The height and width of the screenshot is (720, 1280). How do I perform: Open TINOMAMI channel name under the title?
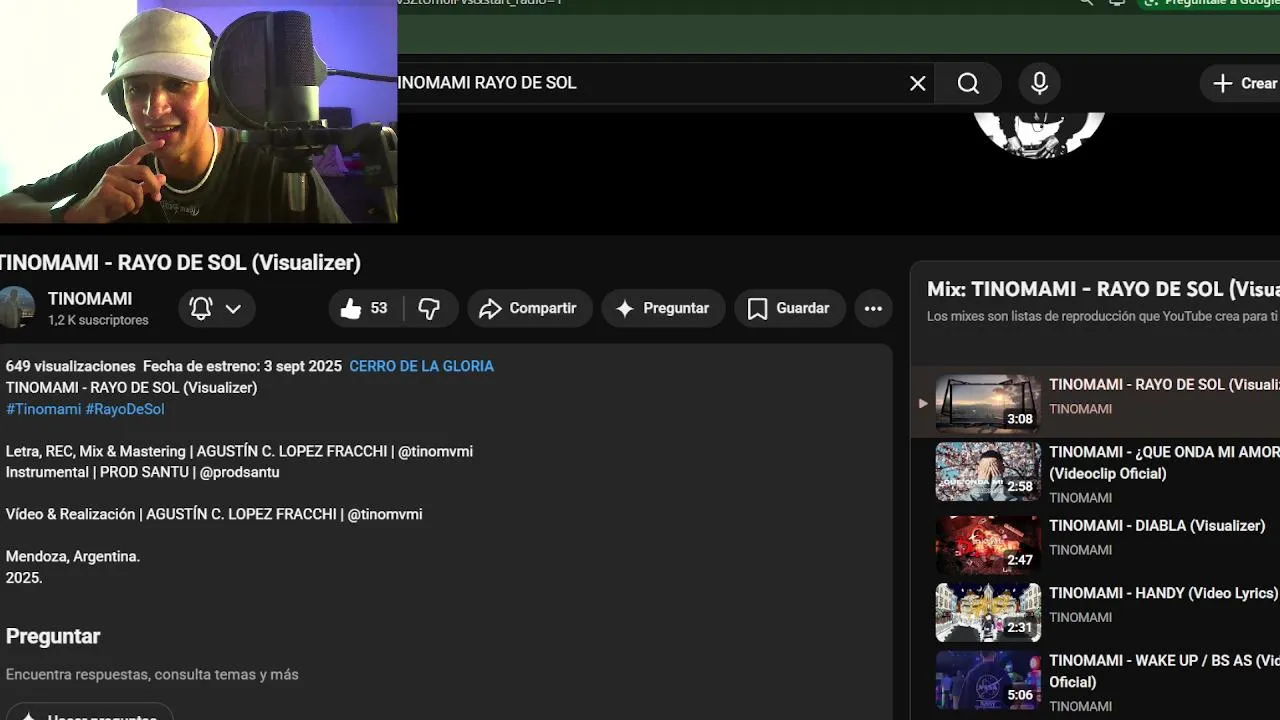[90, 298]
